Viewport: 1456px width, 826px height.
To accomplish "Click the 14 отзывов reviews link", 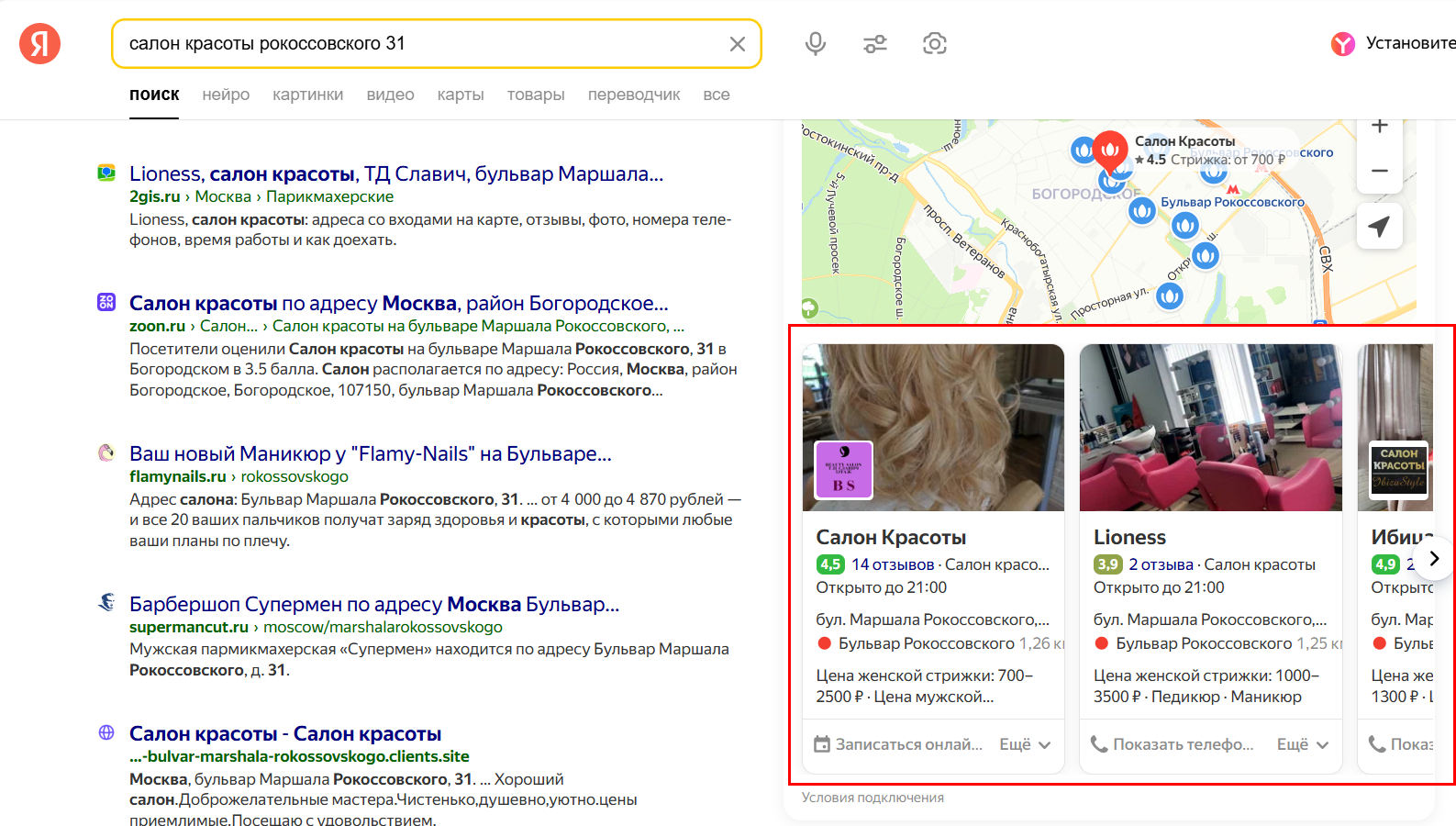I will click(x=893, y=564).
